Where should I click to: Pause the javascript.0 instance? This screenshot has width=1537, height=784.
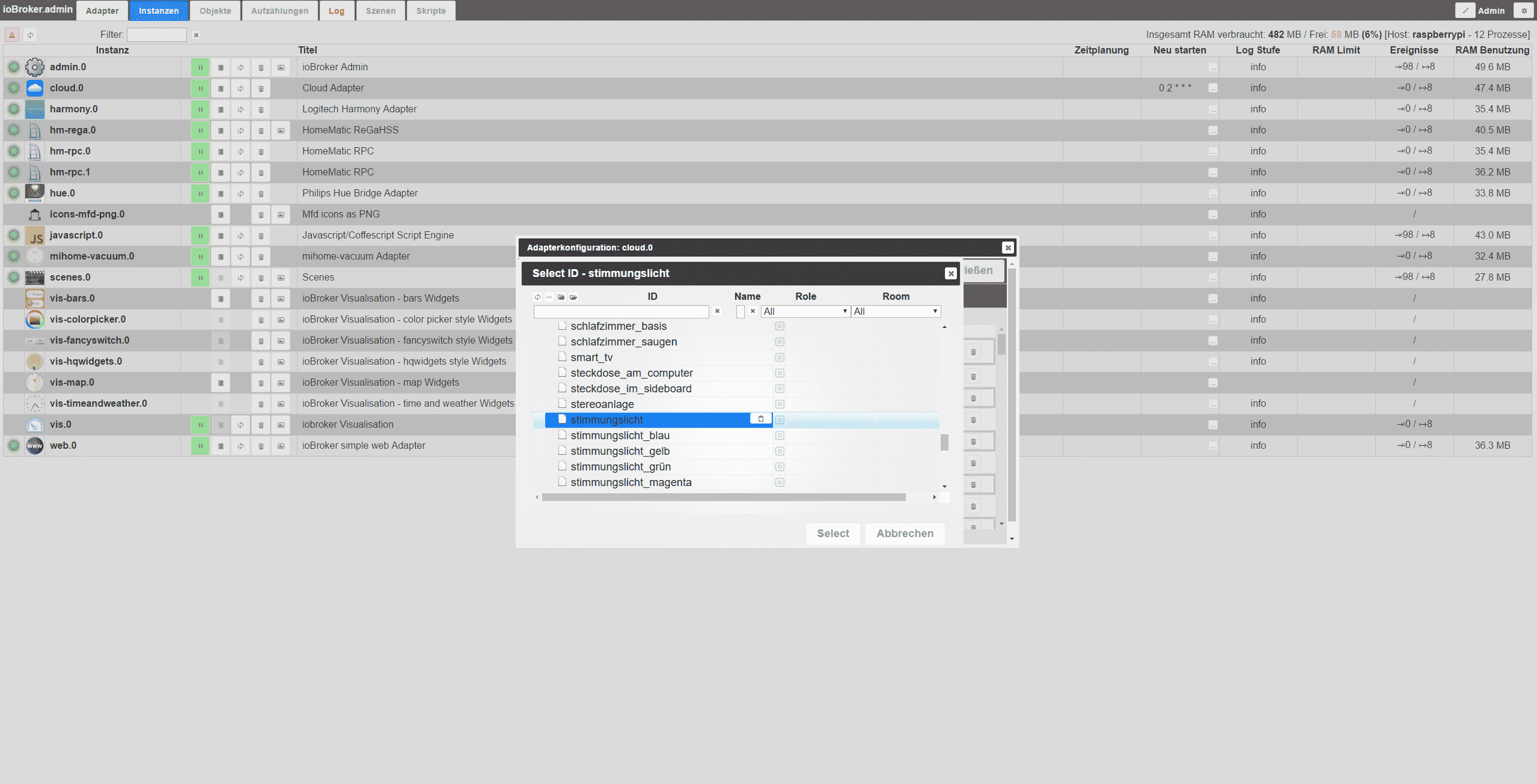[x=200, y=236]
